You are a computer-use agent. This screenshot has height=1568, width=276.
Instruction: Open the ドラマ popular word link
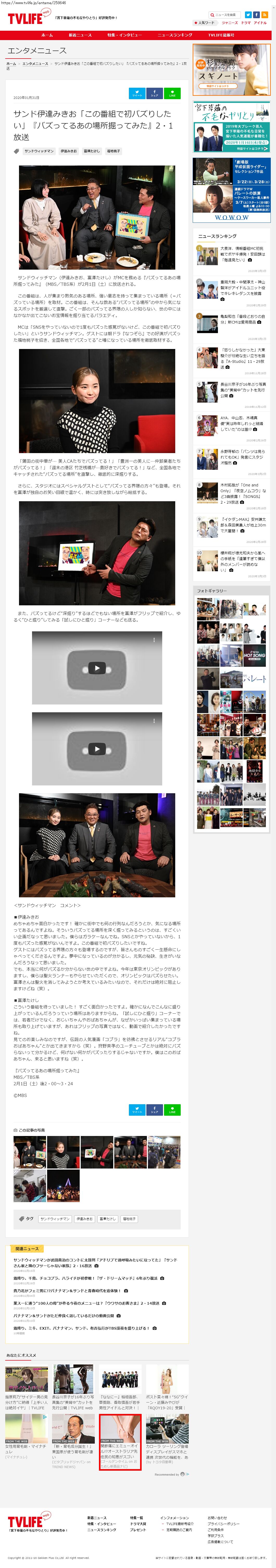246,23
